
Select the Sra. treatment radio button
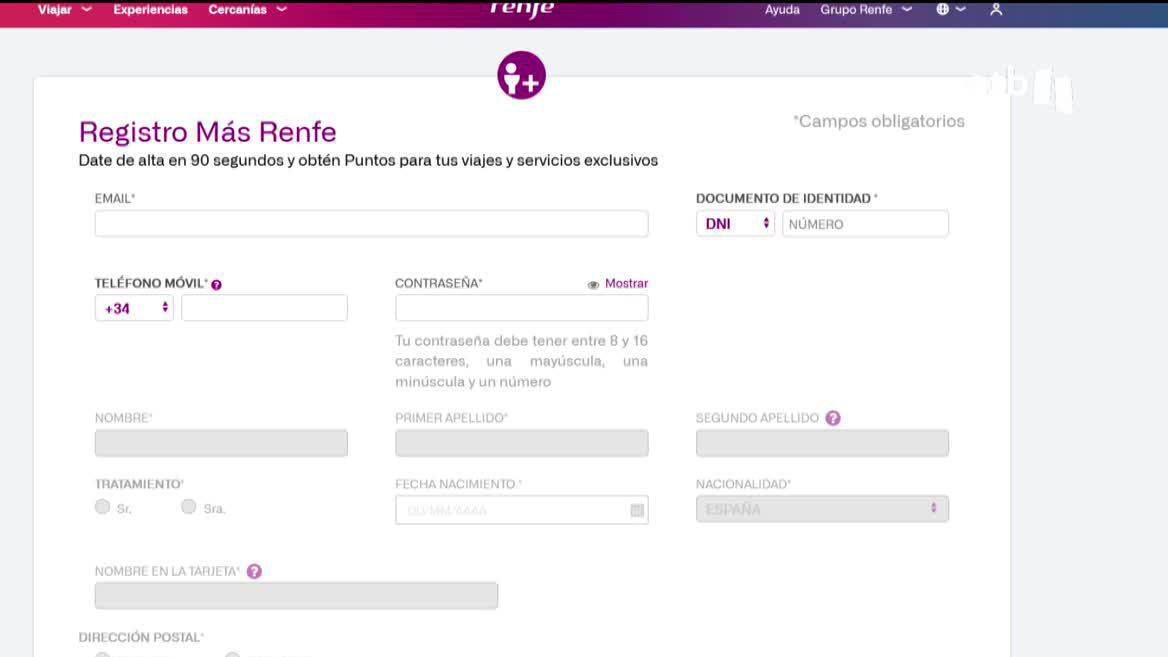point(188,507)
